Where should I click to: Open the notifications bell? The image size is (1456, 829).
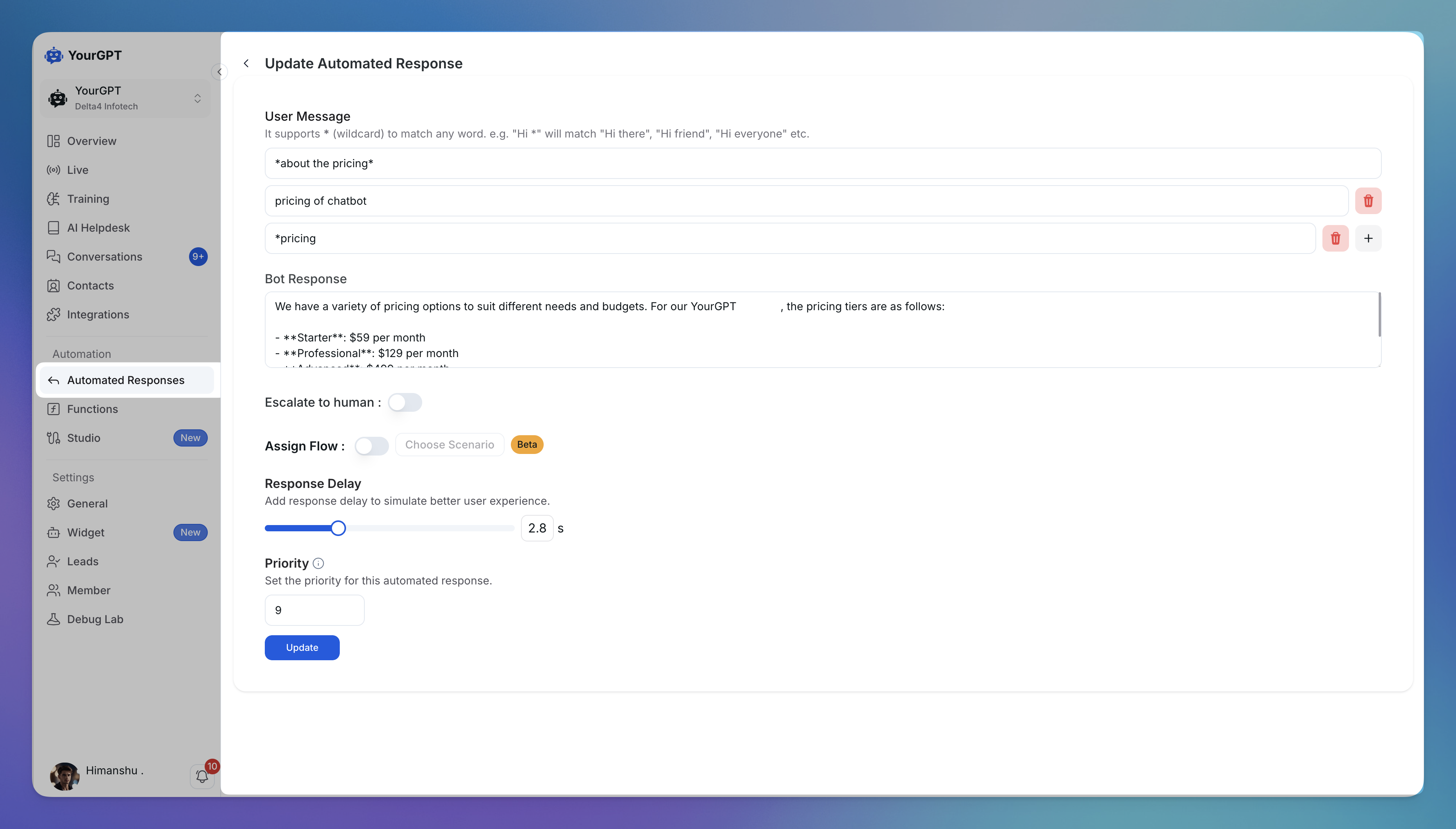pos(202,776)
